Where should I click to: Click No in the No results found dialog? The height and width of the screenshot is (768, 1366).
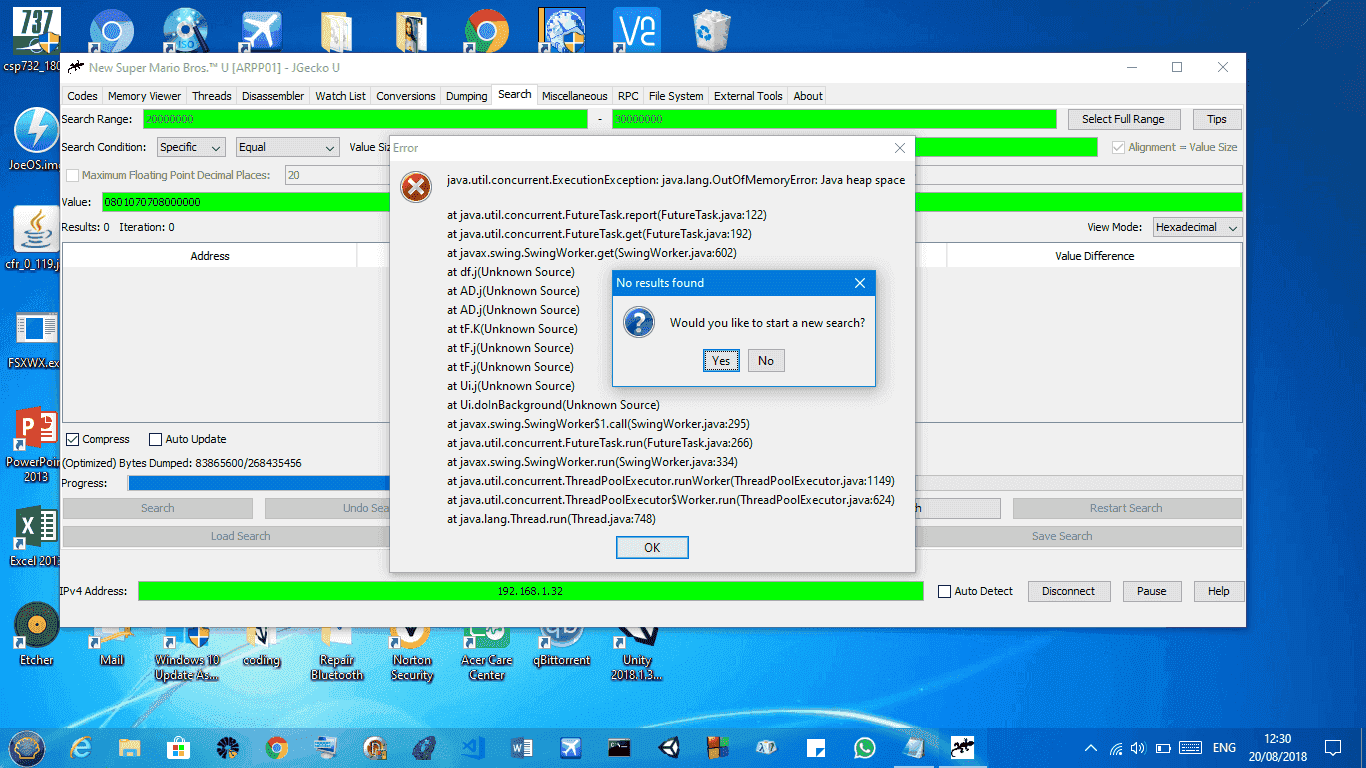pyautogui.click(x=766, y=361)
